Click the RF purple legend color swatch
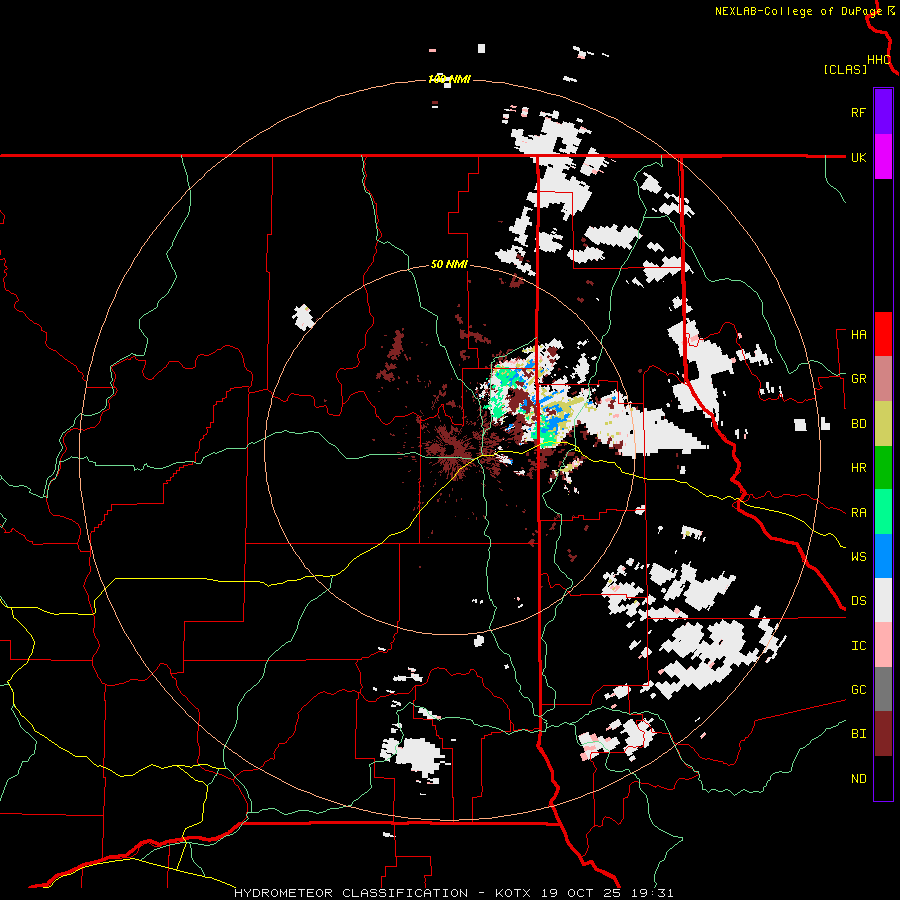This screenshot has height=900, width=900. pyautogui.click(x=883, y=112)
